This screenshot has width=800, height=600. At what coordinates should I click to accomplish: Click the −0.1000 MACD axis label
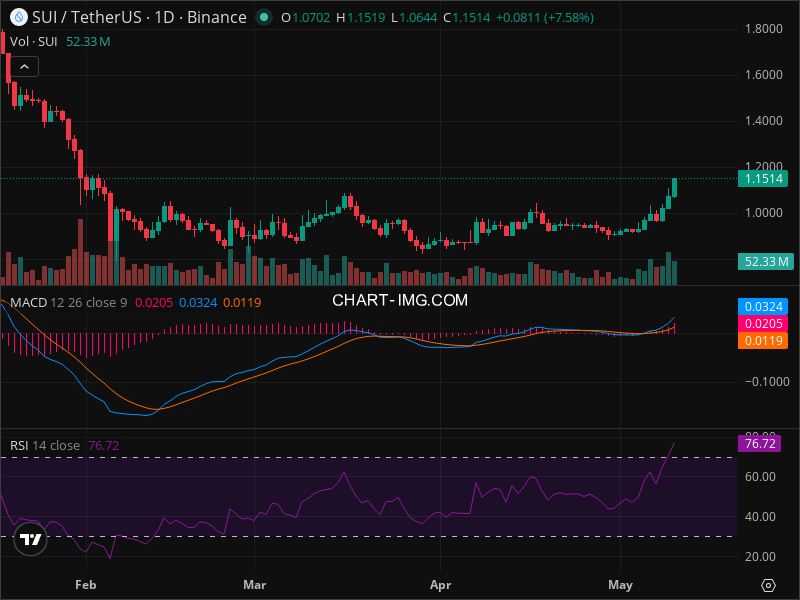767,382
